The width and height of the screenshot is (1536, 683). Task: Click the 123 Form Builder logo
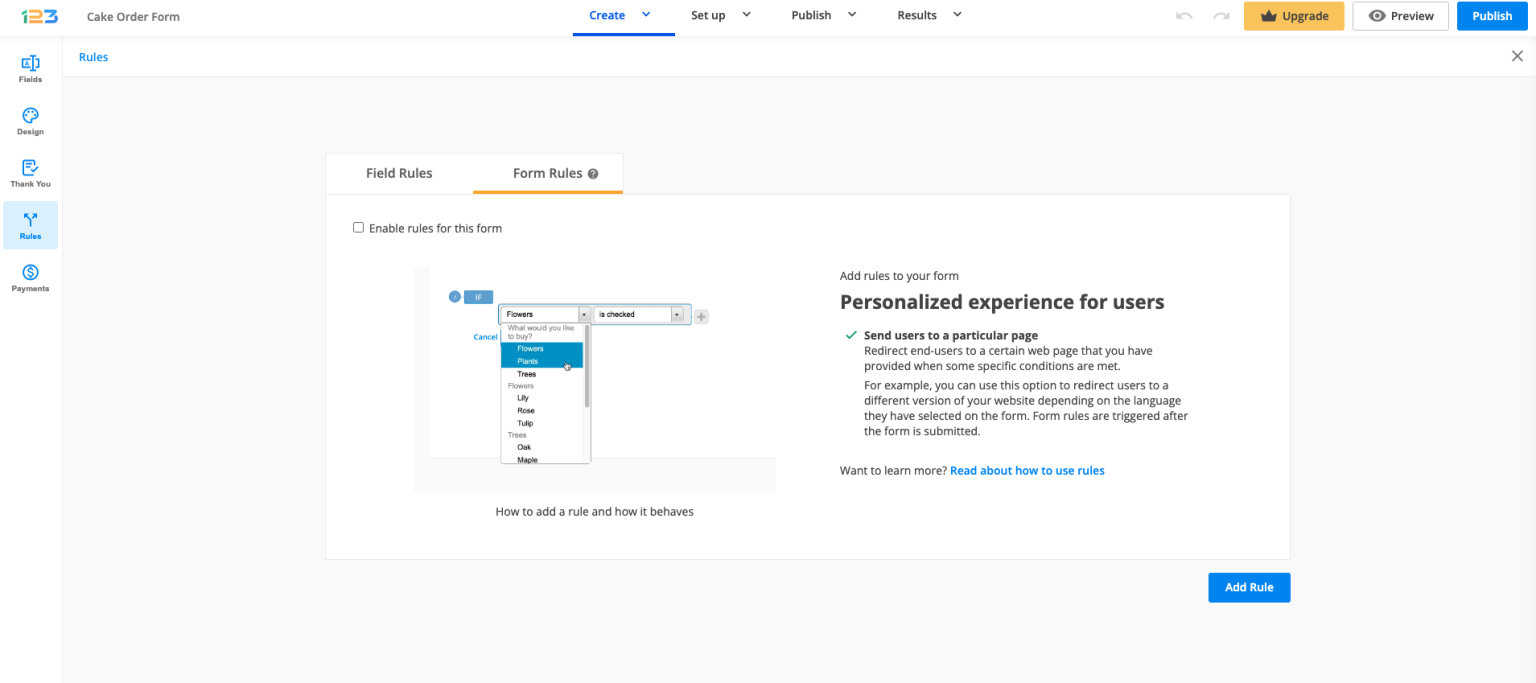point(40,16)
